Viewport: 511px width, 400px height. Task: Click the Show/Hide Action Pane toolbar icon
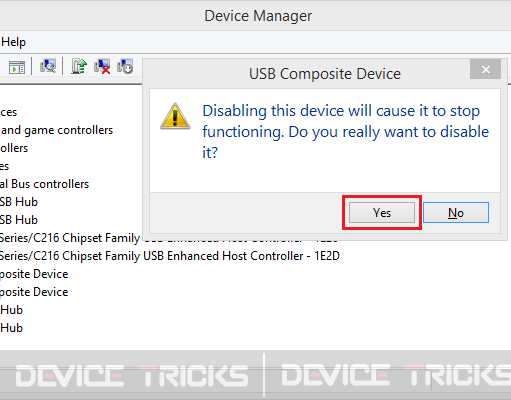[17, 67]
